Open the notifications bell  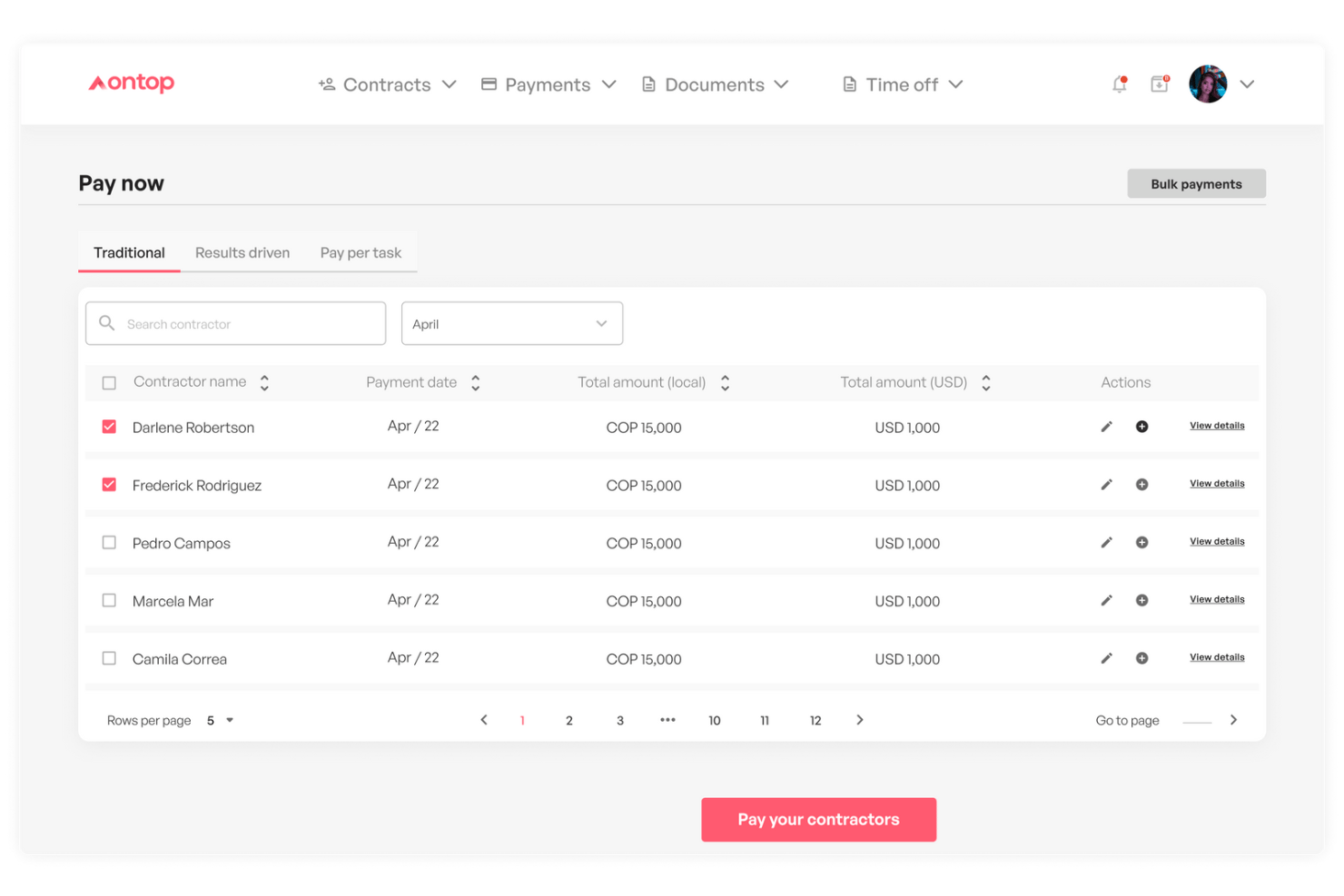point(1120,84)
